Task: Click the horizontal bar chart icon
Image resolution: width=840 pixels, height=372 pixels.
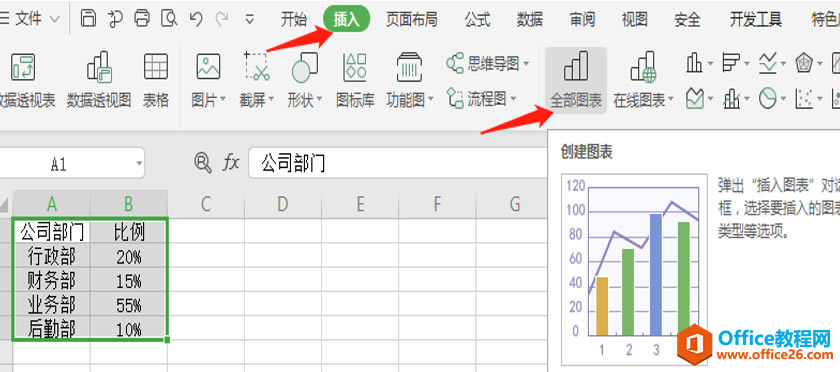Action: 730,63
